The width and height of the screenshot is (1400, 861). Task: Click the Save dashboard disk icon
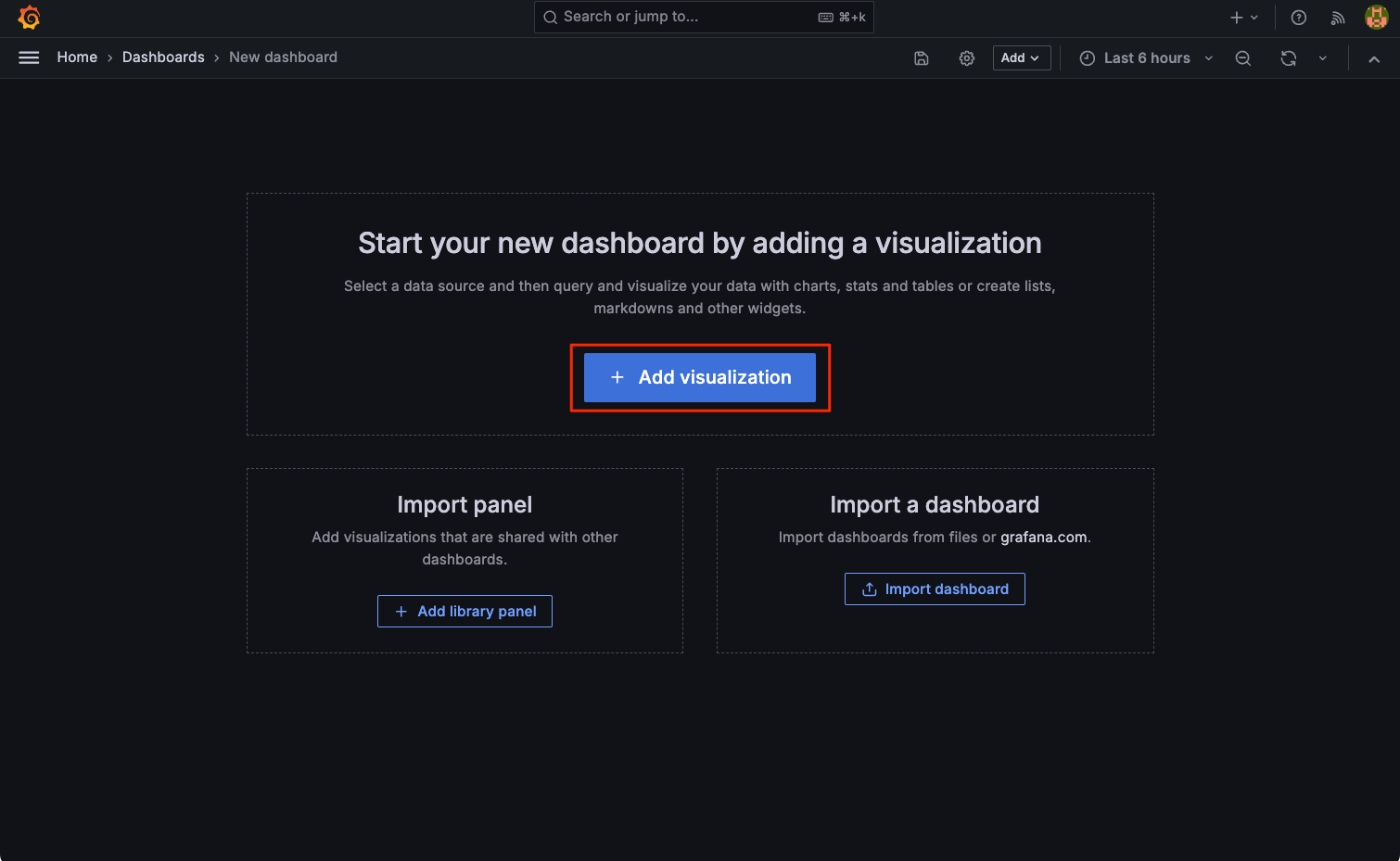click(921, 58)
